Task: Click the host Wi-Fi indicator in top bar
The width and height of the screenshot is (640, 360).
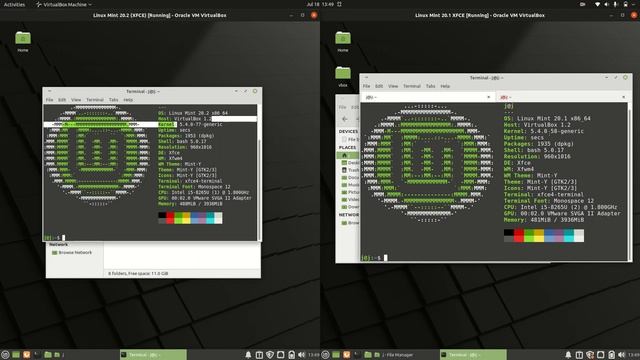Action: pos(598,4)
